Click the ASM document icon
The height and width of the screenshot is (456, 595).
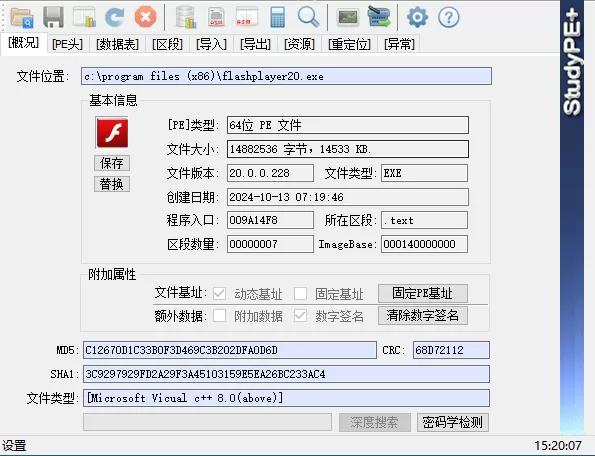(216, 17)
